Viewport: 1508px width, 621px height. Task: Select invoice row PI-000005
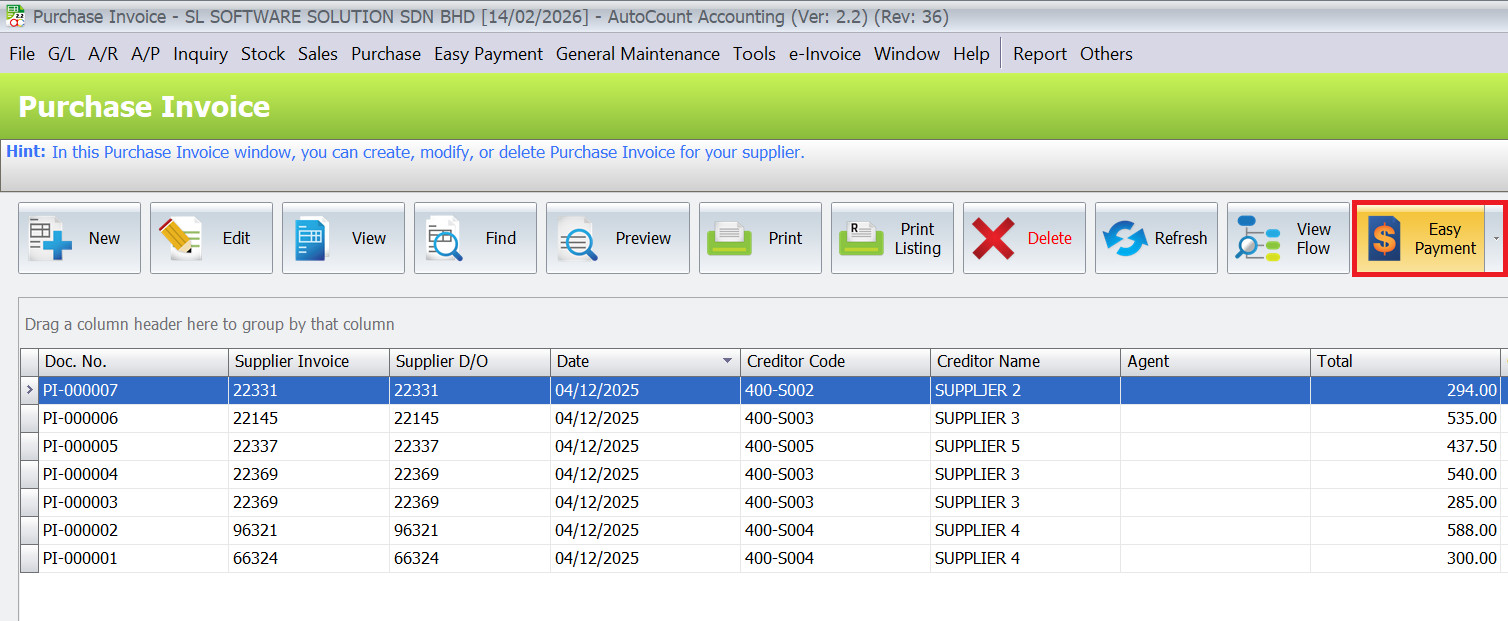80,446
